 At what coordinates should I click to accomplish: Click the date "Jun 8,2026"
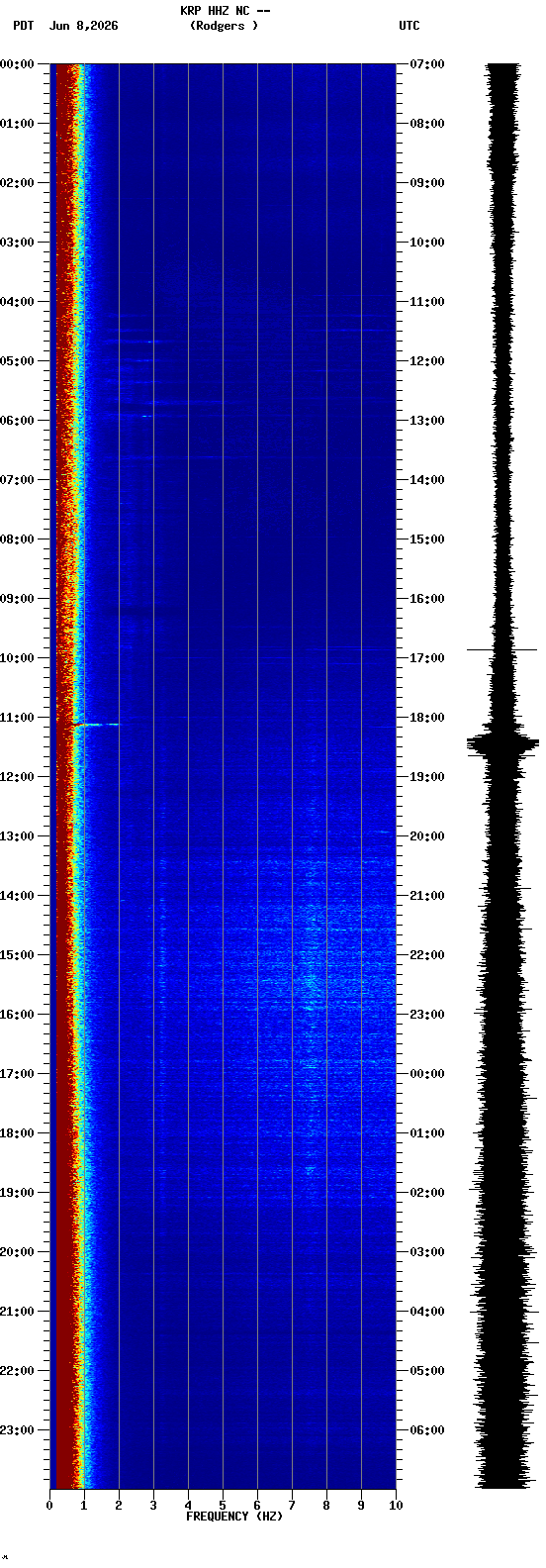pos(83,26)
